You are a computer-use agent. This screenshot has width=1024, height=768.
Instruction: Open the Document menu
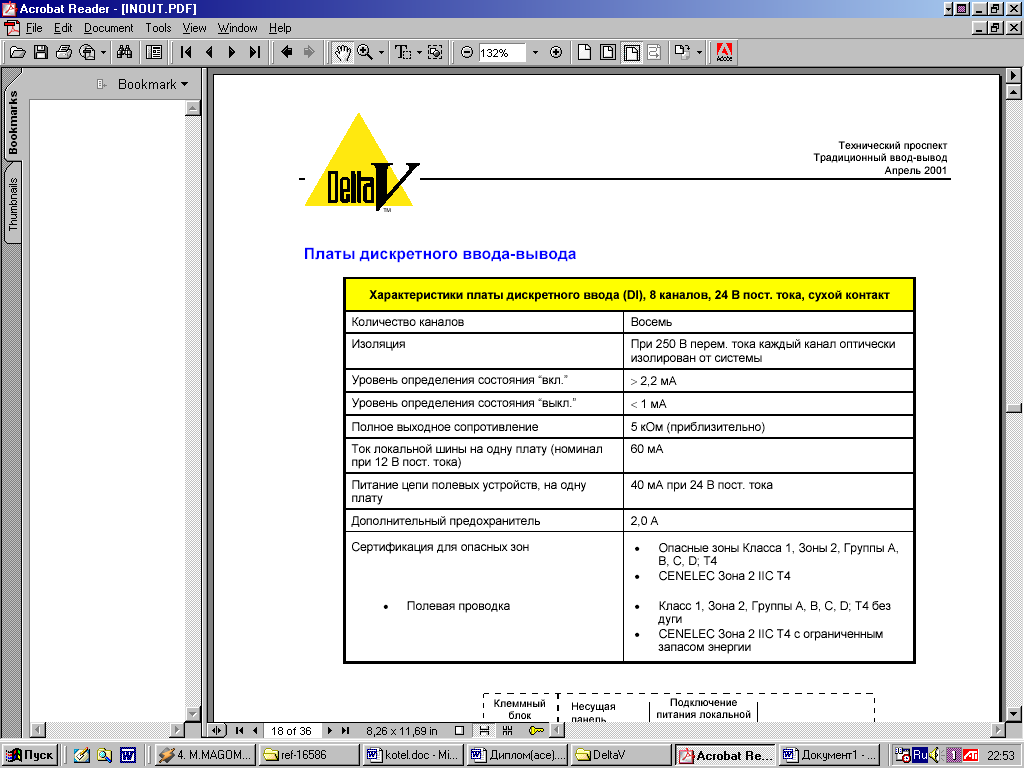(108, 28)
